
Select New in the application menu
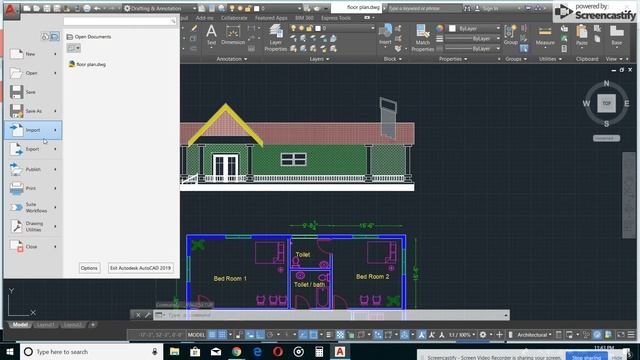click(33, 54)
